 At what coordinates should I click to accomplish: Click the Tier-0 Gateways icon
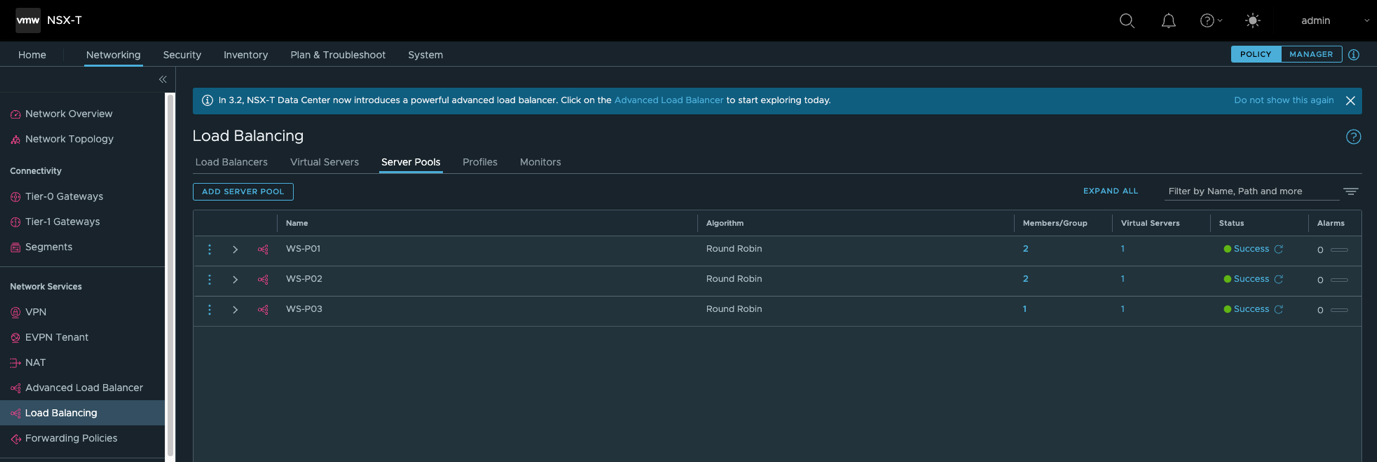click(x=15, y=197)
